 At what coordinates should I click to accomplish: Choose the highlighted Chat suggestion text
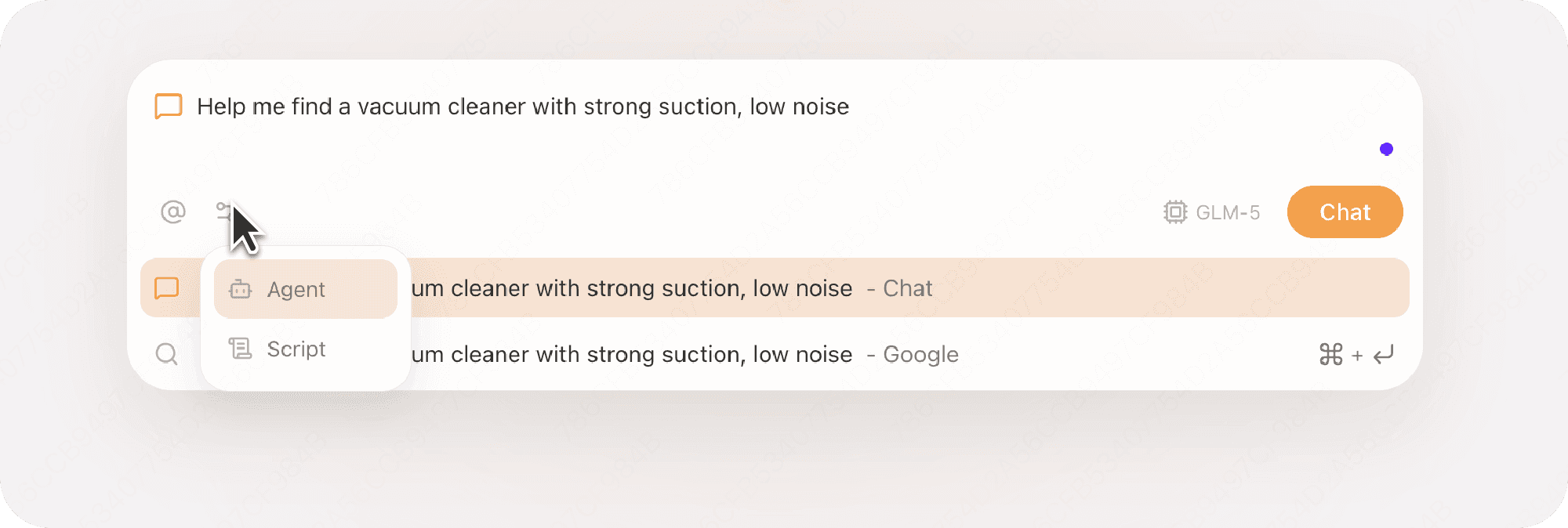[x=631, y=288]
